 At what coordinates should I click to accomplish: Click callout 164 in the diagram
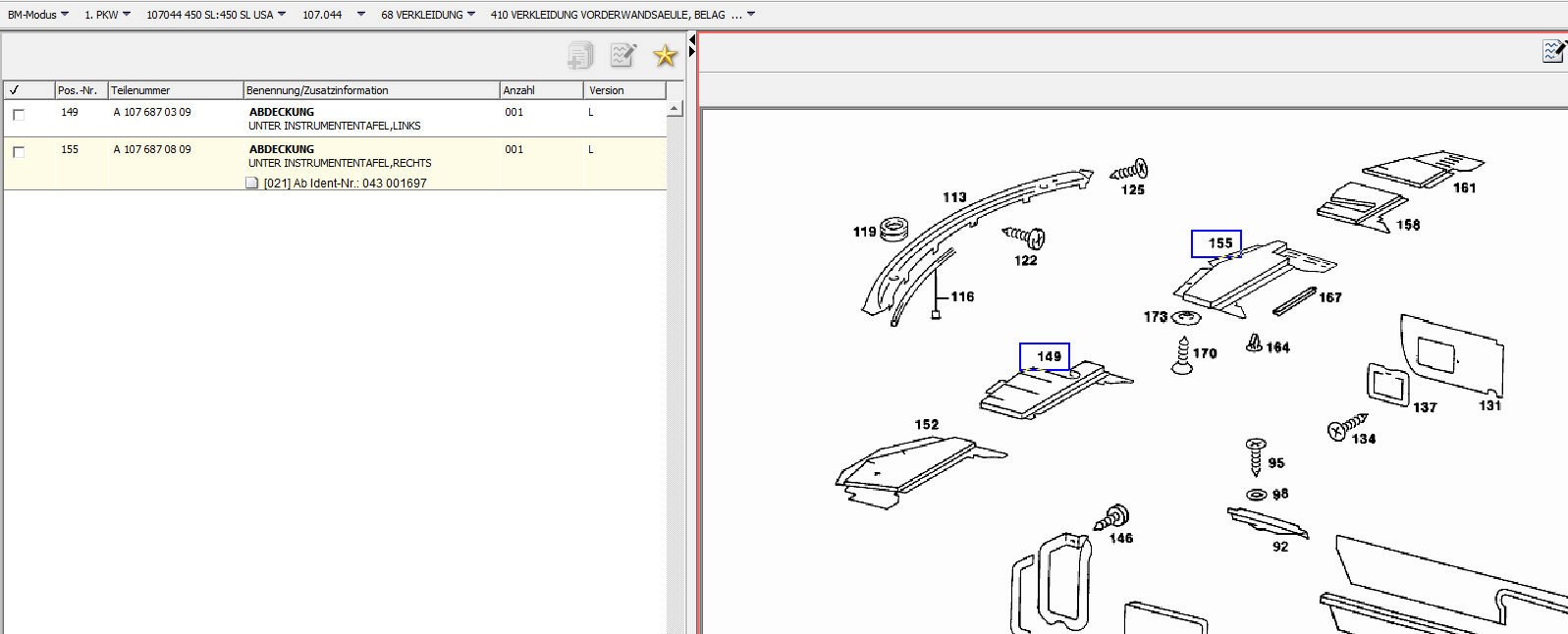[1277, 347]
